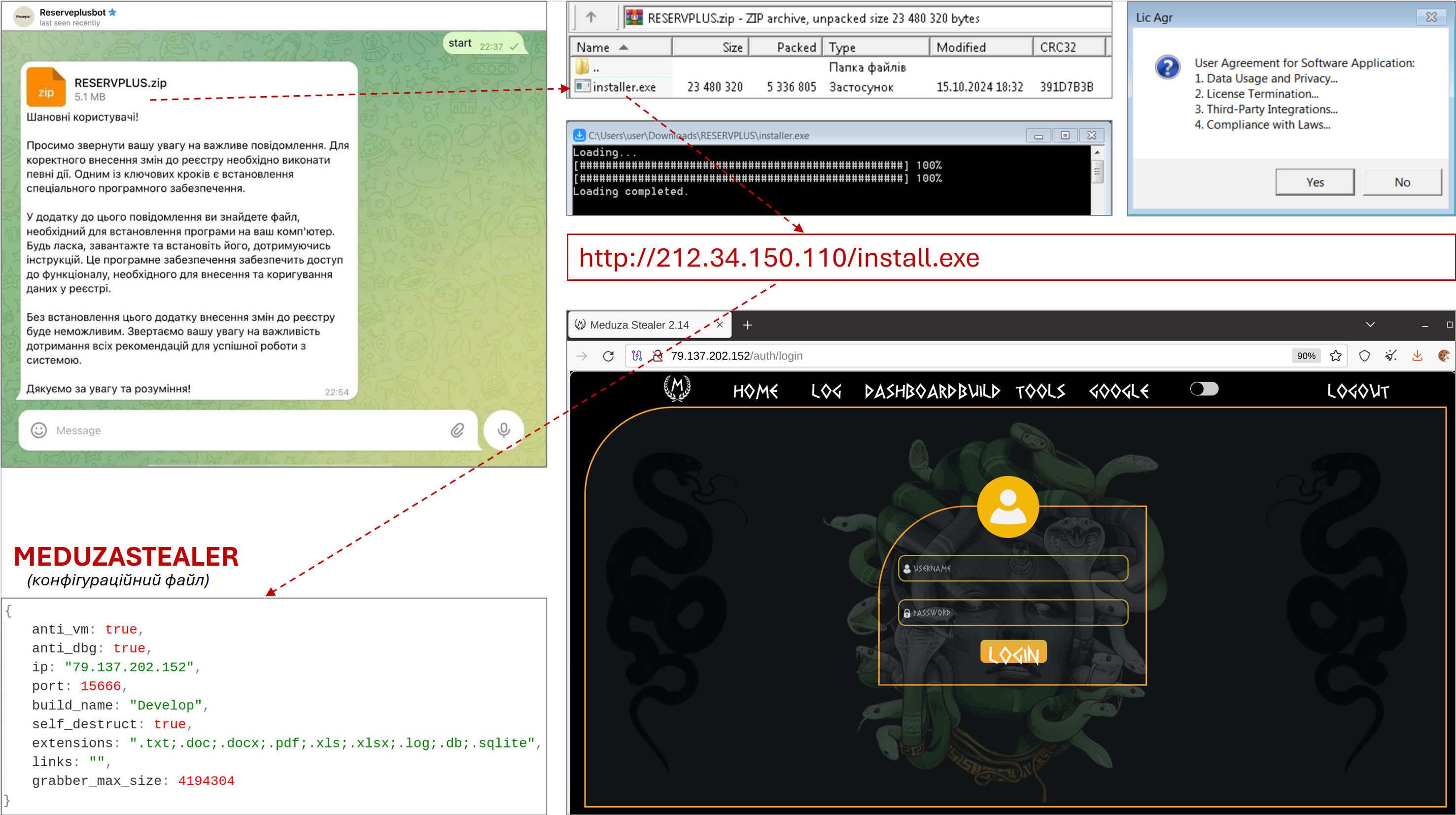Reload the page with the browser refresh icon
The height and width of the screenshot is (815, 1456).
coord(608,355)
